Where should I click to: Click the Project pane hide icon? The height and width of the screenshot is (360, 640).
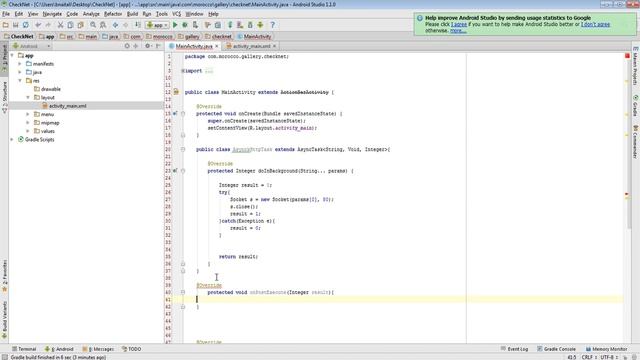158,46
